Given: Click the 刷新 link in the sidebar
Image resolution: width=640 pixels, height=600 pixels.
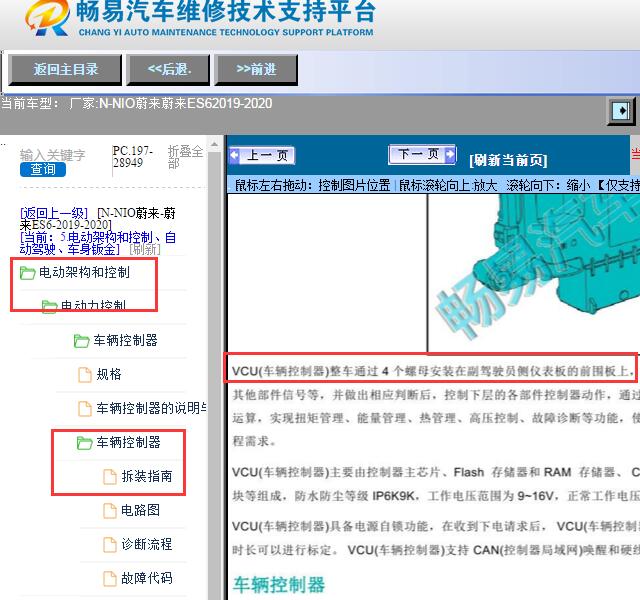Looking at the screenshot, I should click(x=145, y=249).
